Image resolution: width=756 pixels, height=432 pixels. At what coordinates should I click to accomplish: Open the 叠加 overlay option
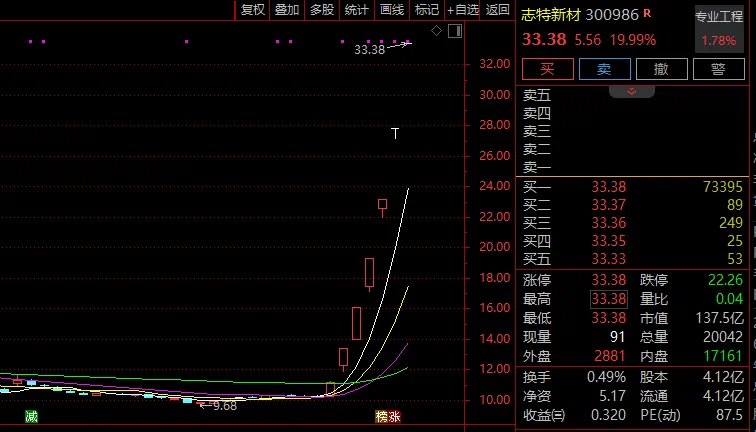[x=287, y=10]
